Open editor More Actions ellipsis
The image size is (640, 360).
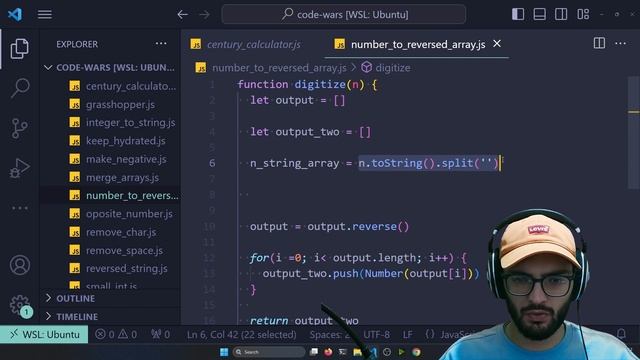pos(620,43)
